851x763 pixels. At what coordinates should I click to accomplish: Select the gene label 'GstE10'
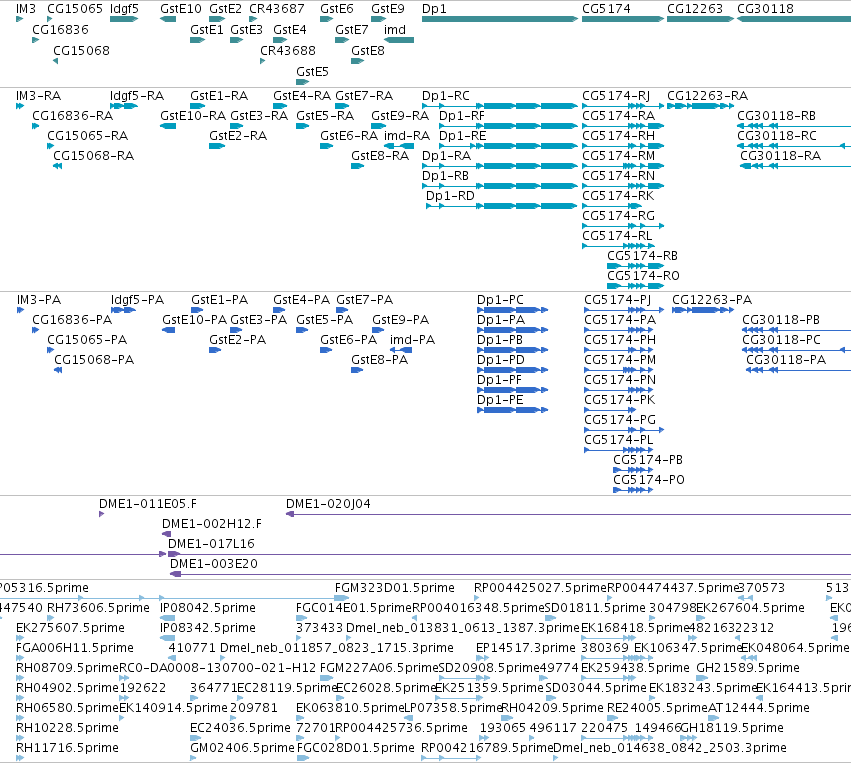pyautogui.click(x=181, y=9)
